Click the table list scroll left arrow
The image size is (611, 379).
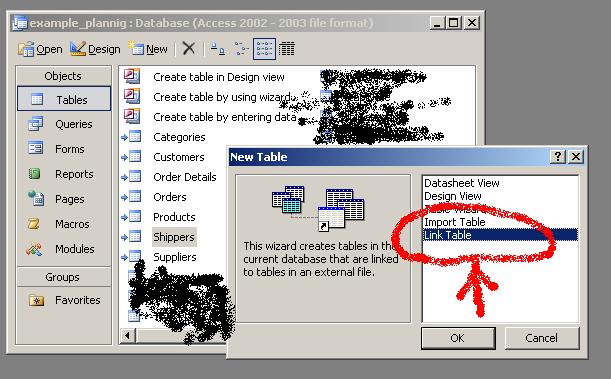[127, 335]
